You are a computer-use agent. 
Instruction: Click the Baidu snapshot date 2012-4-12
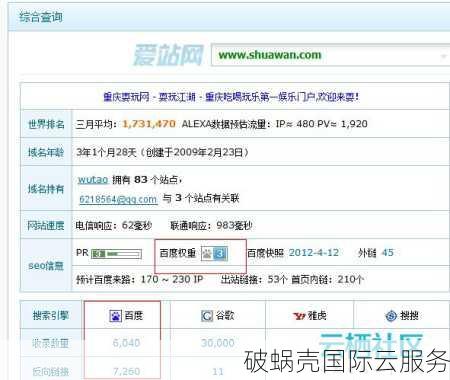coord(314,253)
